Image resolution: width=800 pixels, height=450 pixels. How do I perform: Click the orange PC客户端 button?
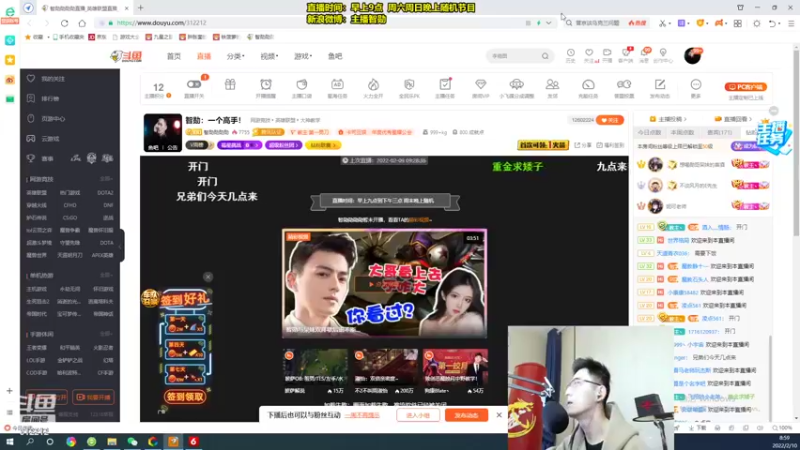(746, 87)
